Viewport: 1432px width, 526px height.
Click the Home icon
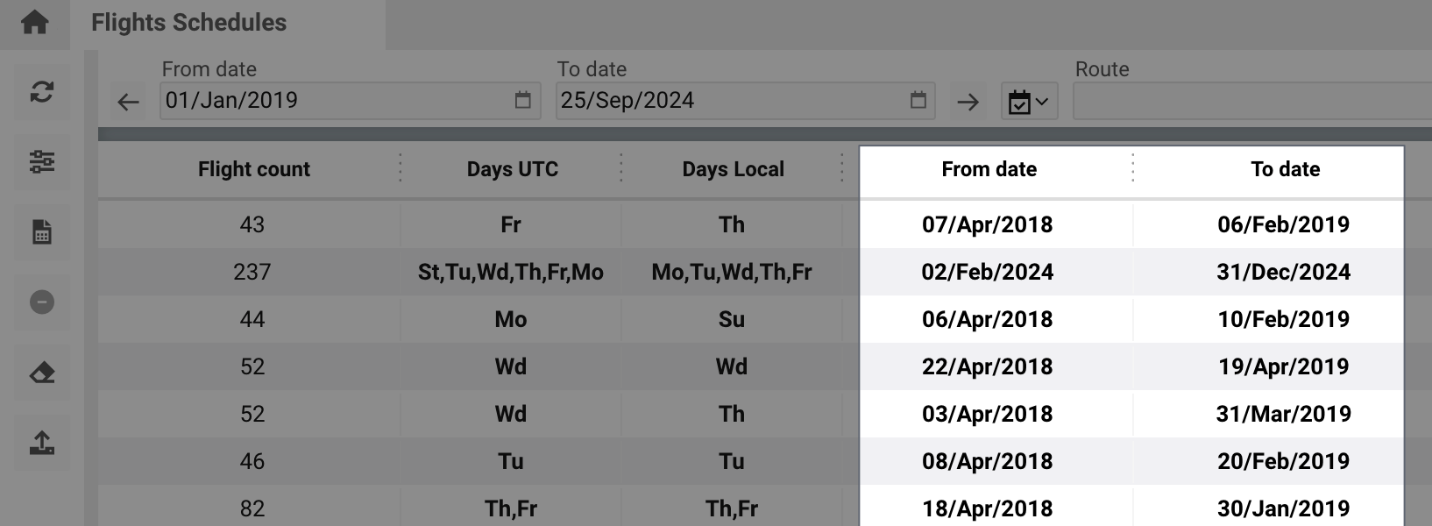[34, 23]
